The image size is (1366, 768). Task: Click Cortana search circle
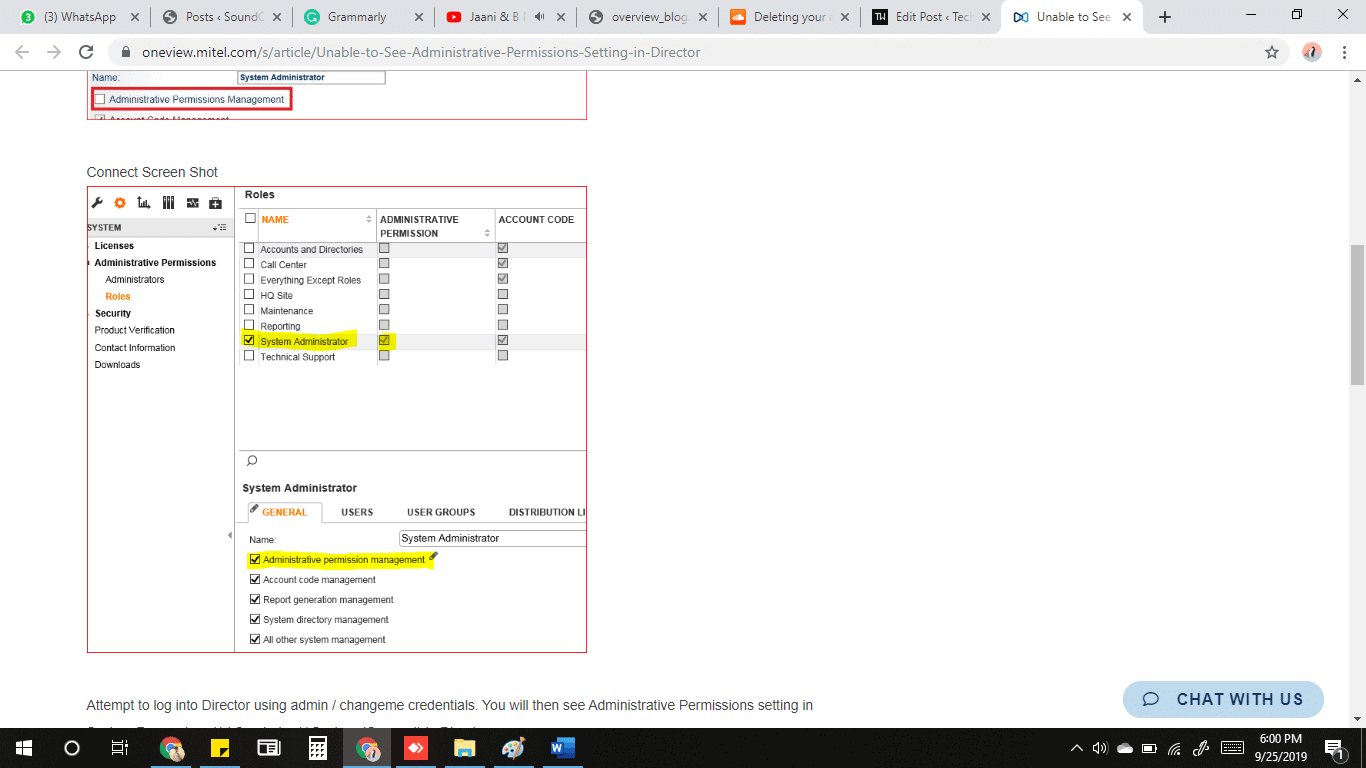click(x=72, y=748)
